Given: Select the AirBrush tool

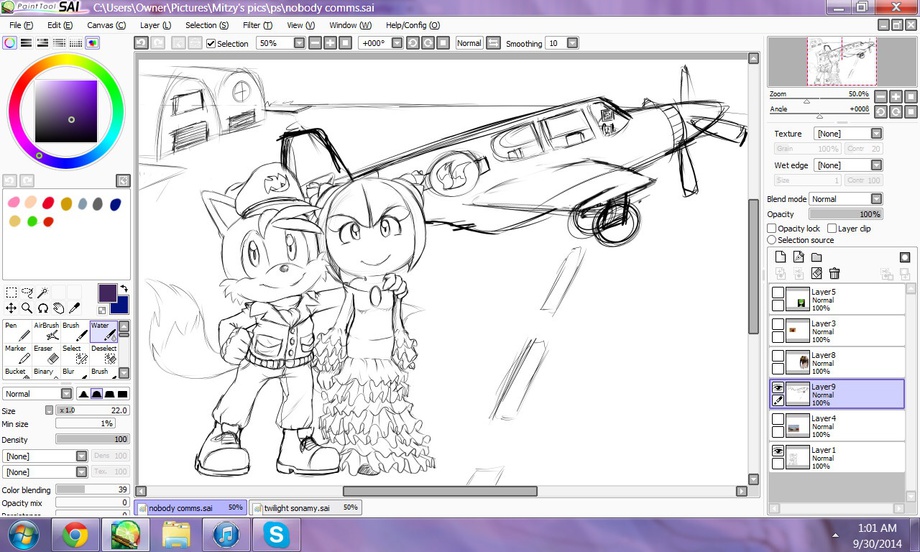Looking at the screenshot, I should coord(46,331).
